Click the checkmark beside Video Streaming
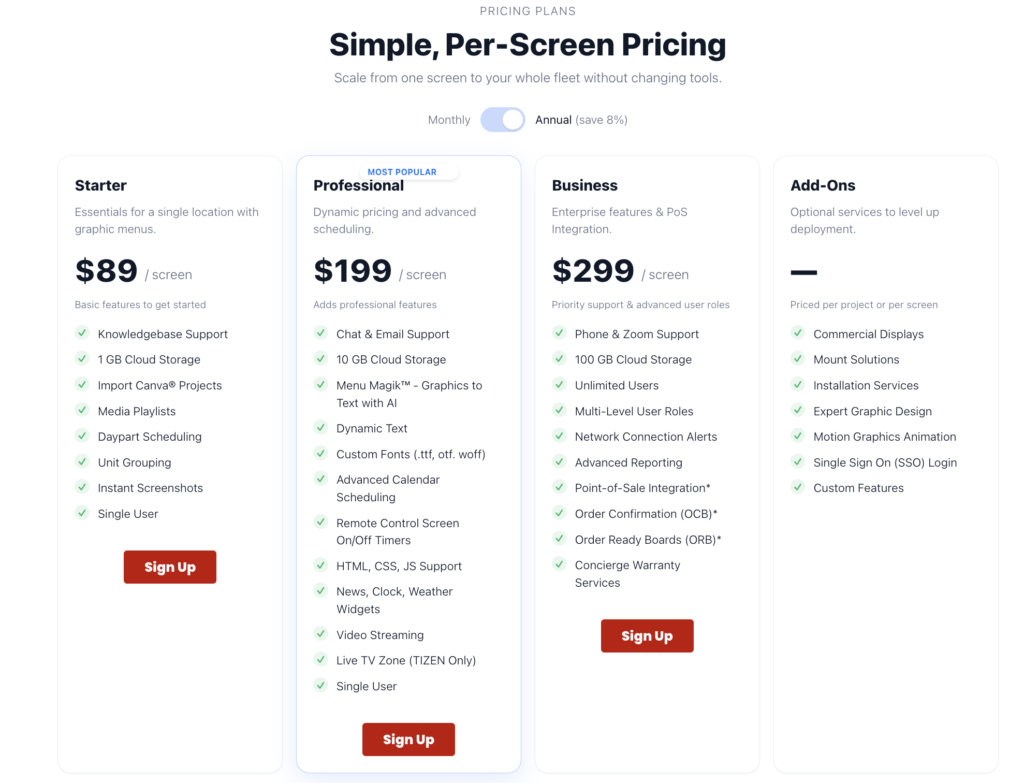Viewport: 1024px width, 783px height. 321,635
